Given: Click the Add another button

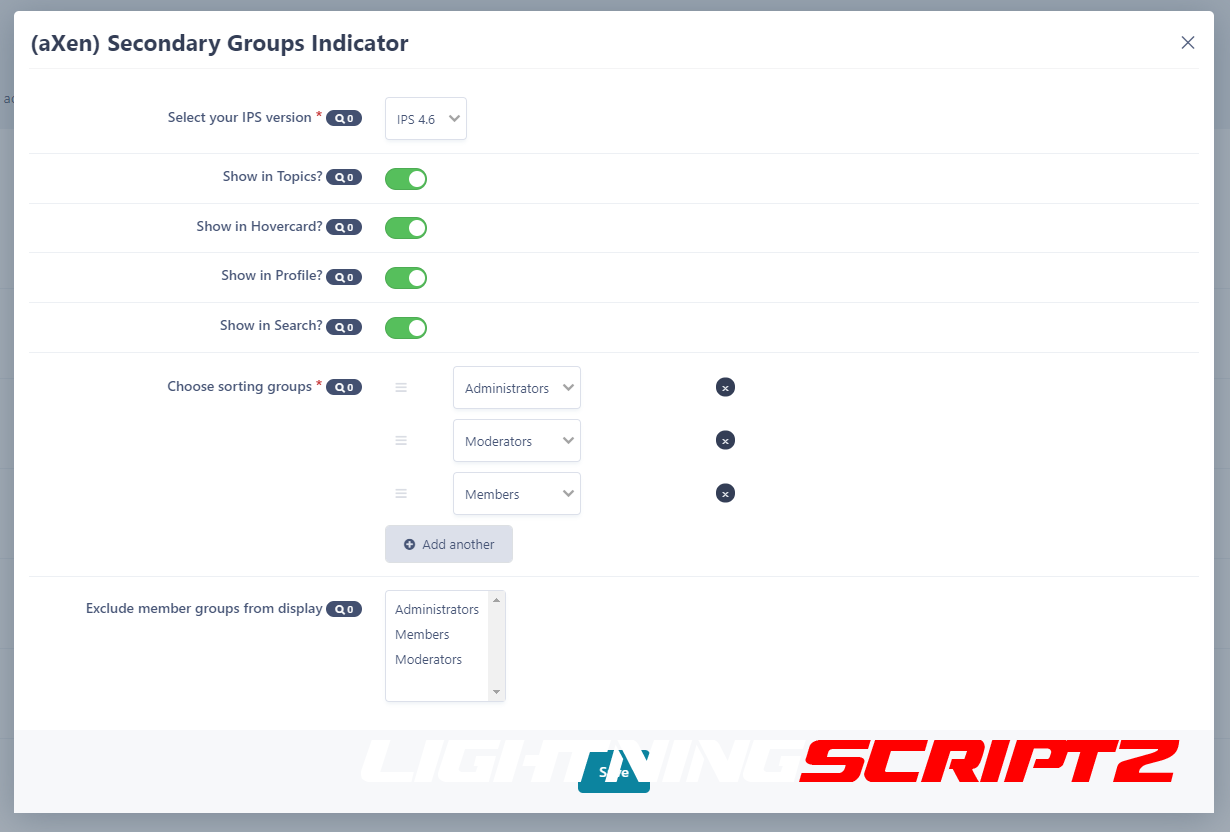Looking at the screenshot, I should [x=449, y=544].
